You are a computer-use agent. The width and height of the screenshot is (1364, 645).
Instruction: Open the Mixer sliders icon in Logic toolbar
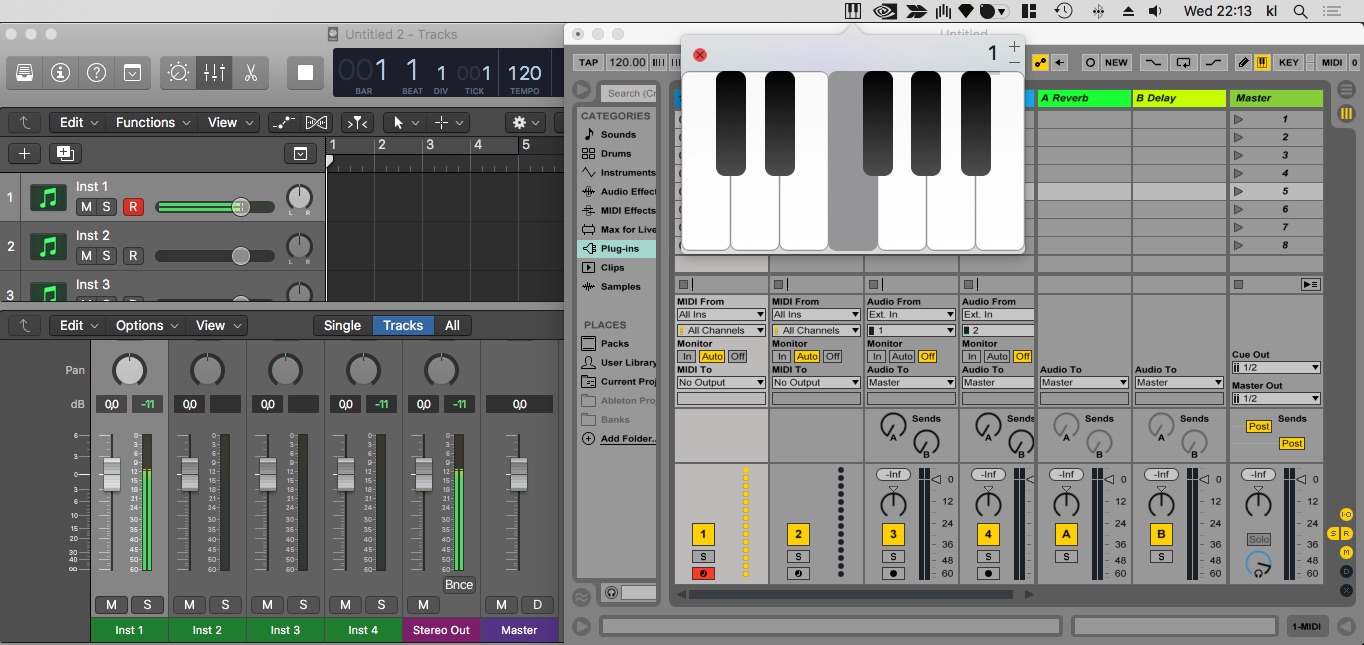tap(216, 72)
